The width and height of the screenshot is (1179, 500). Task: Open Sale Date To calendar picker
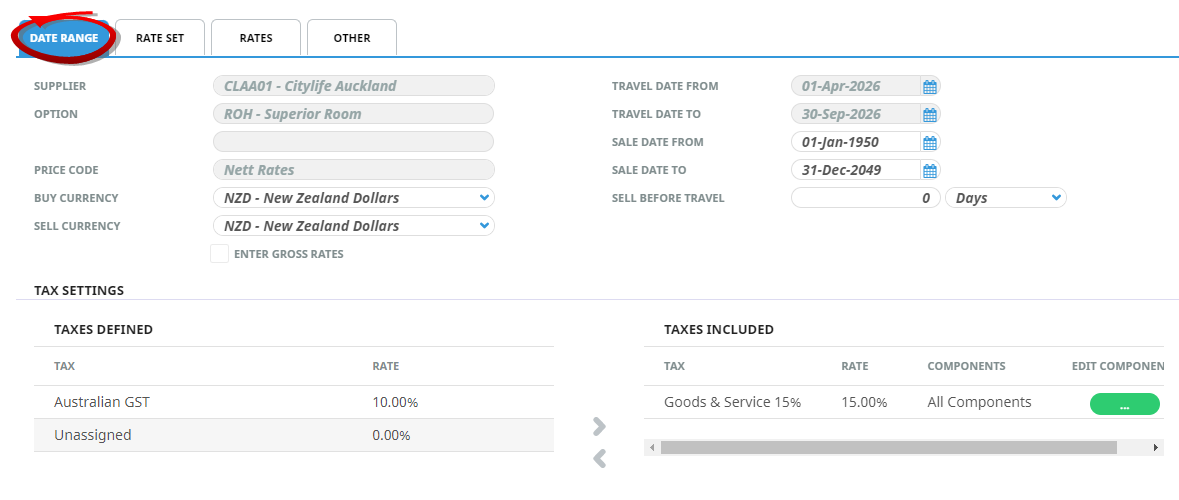click(929, 170)
